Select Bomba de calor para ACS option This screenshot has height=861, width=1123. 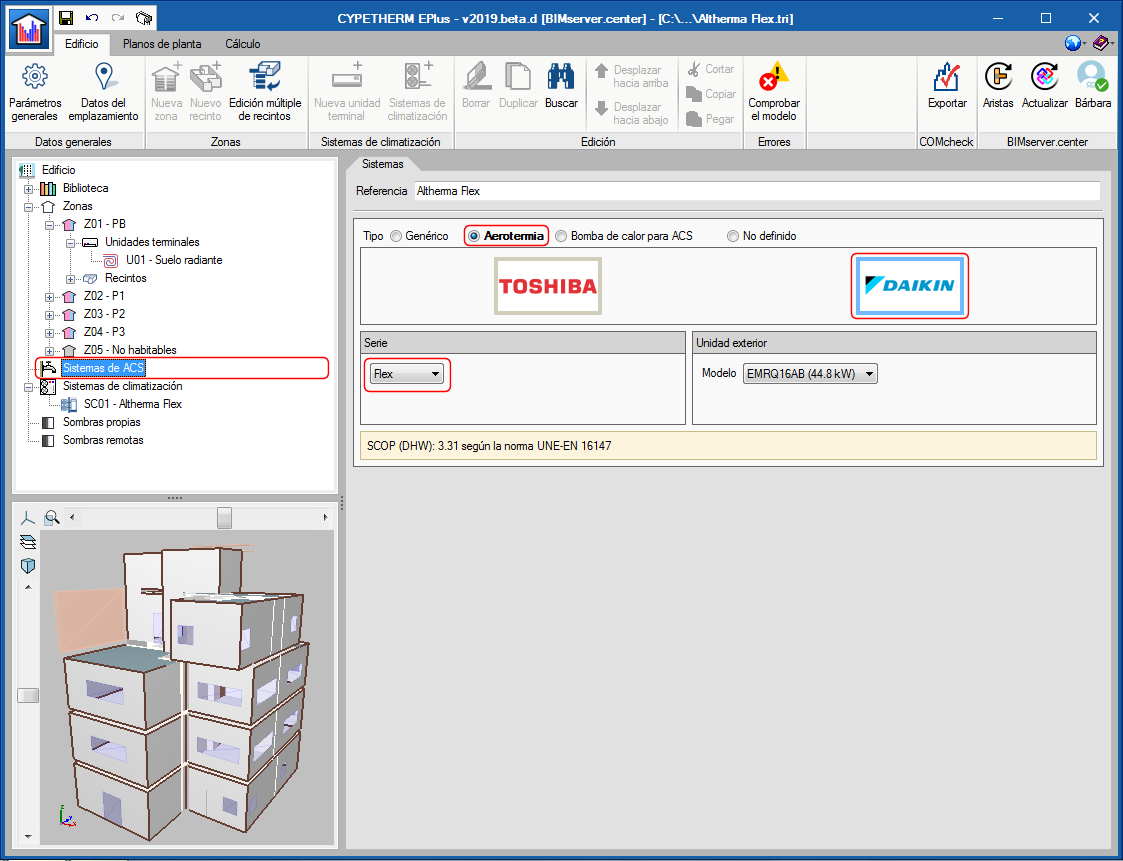pos(562,236)
